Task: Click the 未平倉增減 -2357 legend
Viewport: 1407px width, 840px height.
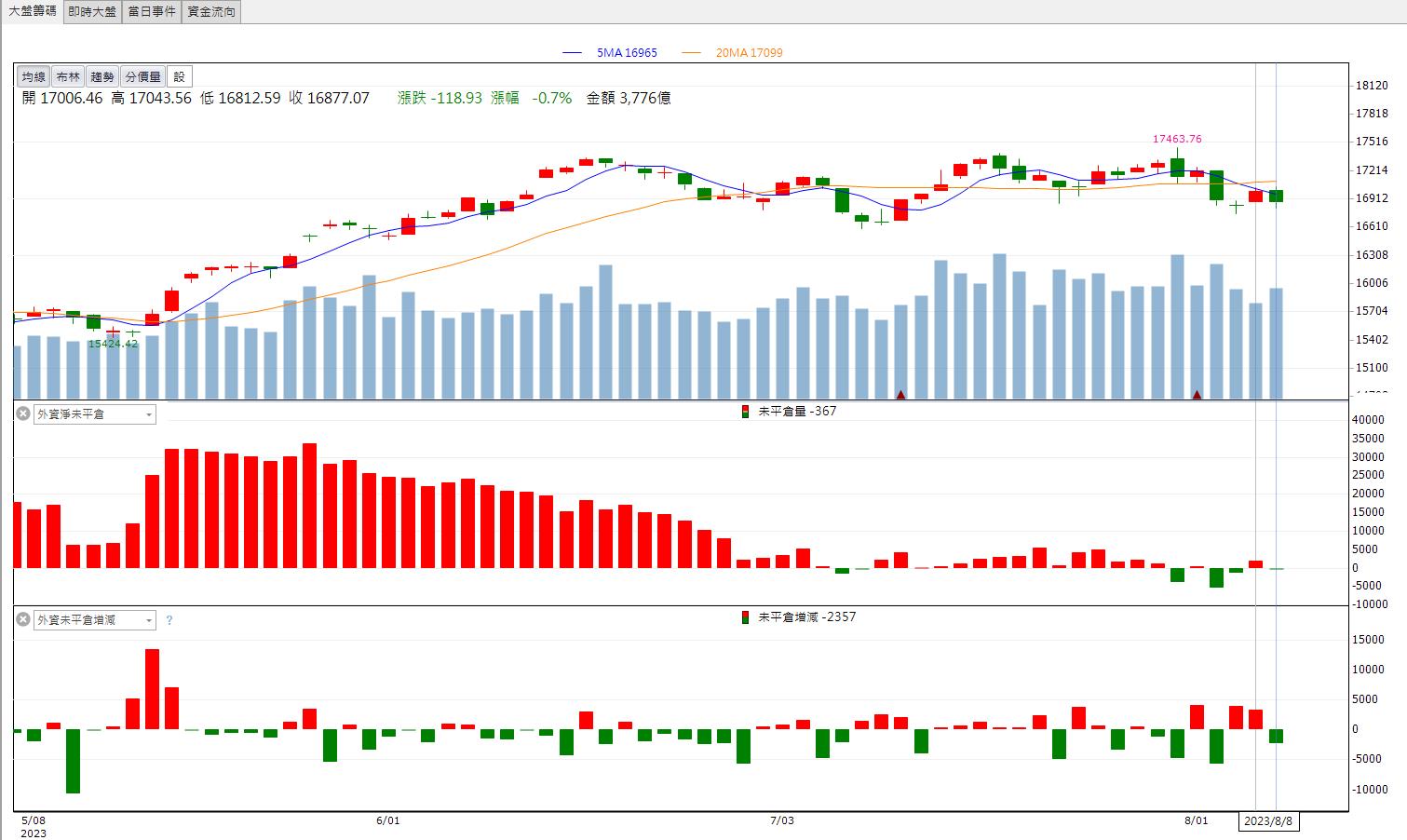Action: click(x=798, y=616)
